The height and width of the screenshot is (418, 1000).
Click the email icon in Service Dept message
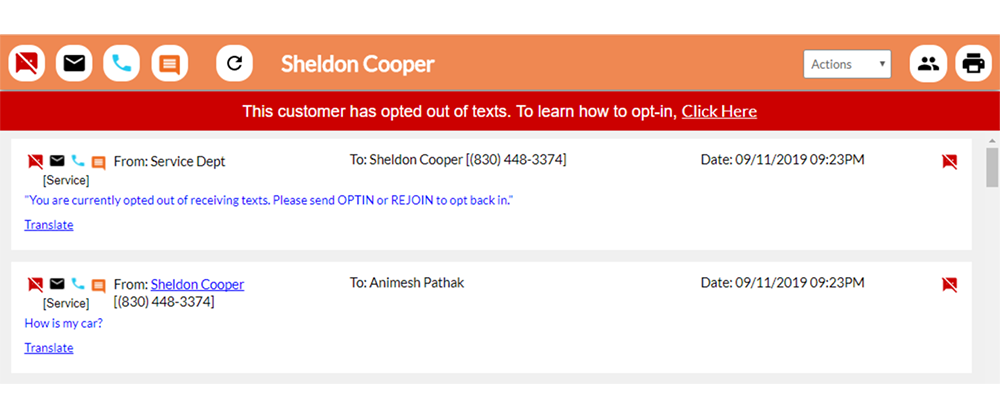click(57, 160)
